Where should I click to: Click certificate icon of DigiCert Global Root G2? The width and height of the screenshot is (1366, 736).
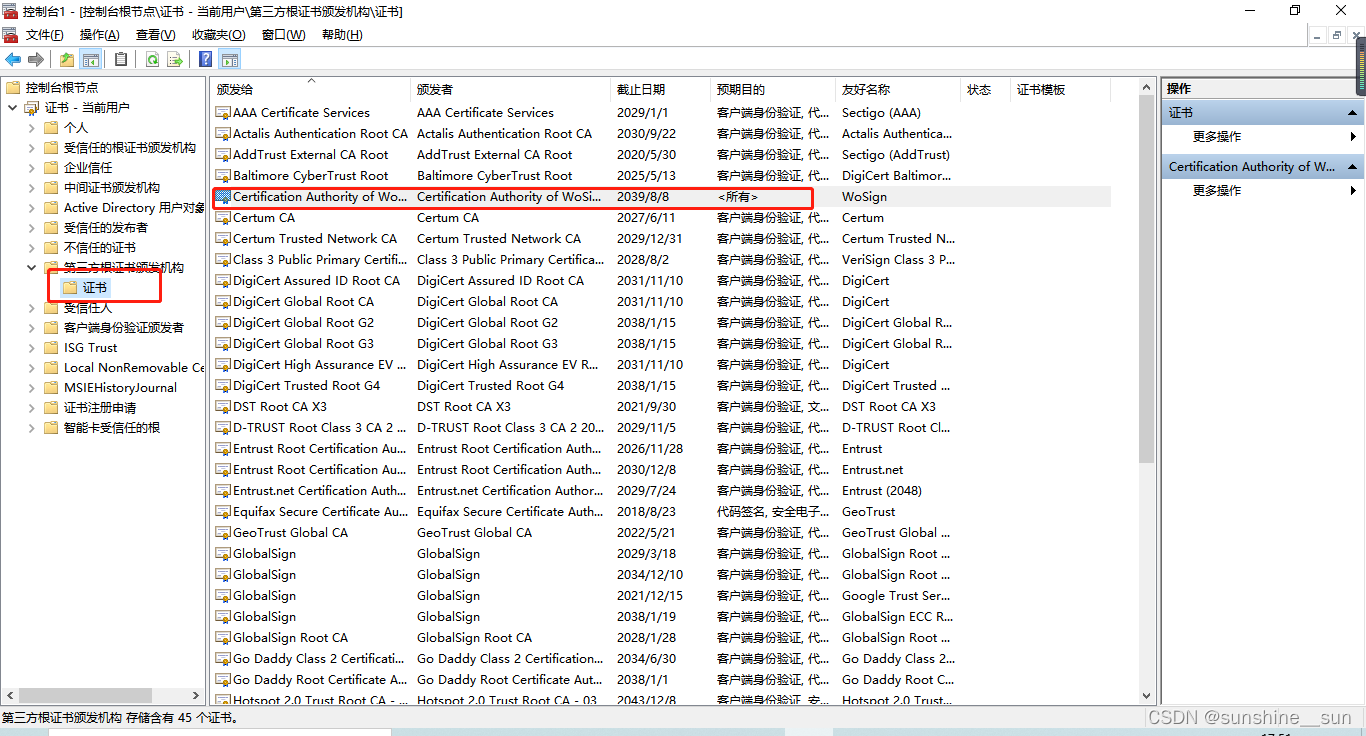point(223,323)
